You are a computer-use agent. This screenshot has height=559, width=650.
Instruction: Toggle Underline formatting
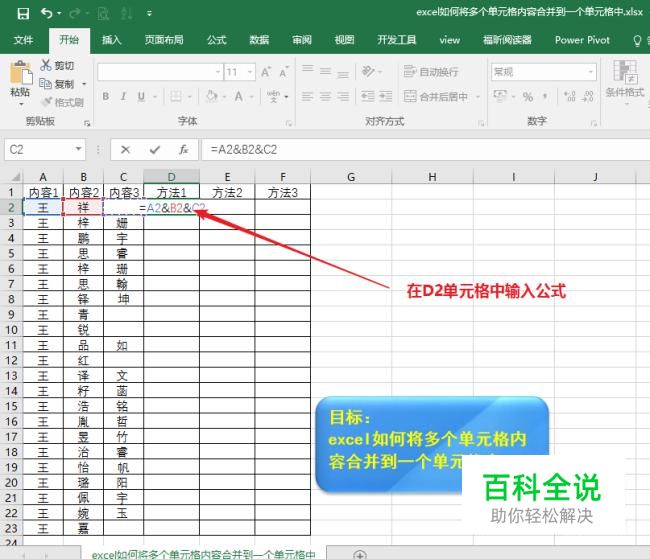coord(141,97)
